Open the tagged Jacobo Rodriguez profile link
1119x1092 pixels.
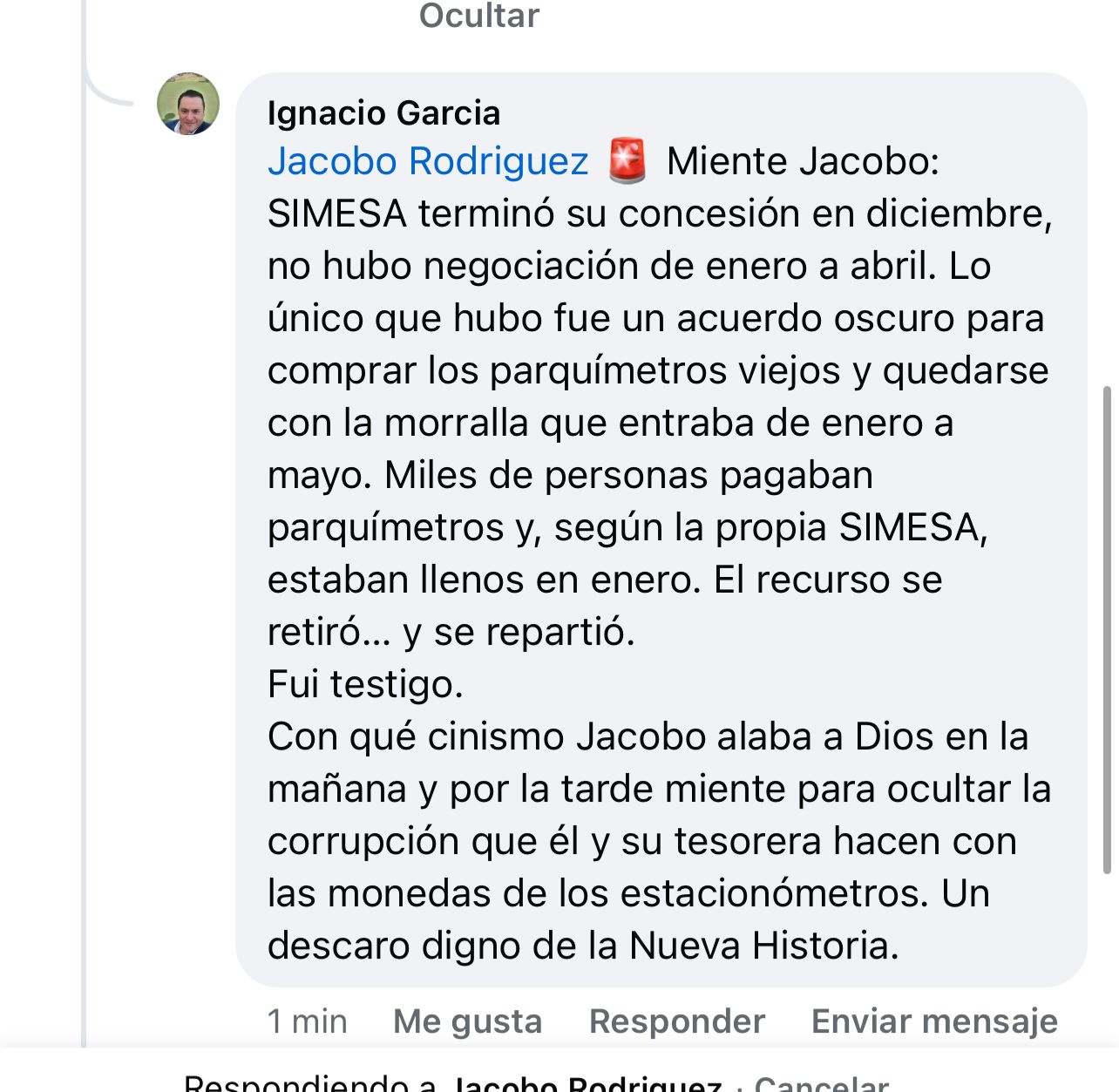tap(428, 161)
